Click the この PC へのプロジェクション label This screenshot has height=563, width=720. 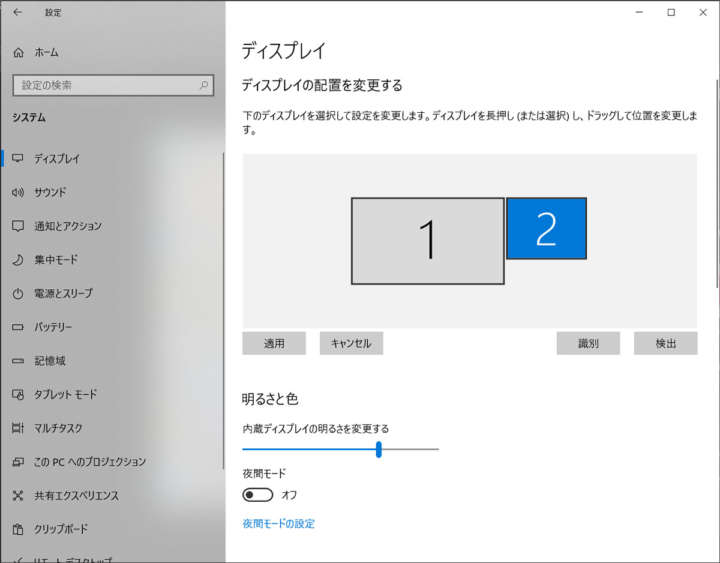(x=90, y=462)
